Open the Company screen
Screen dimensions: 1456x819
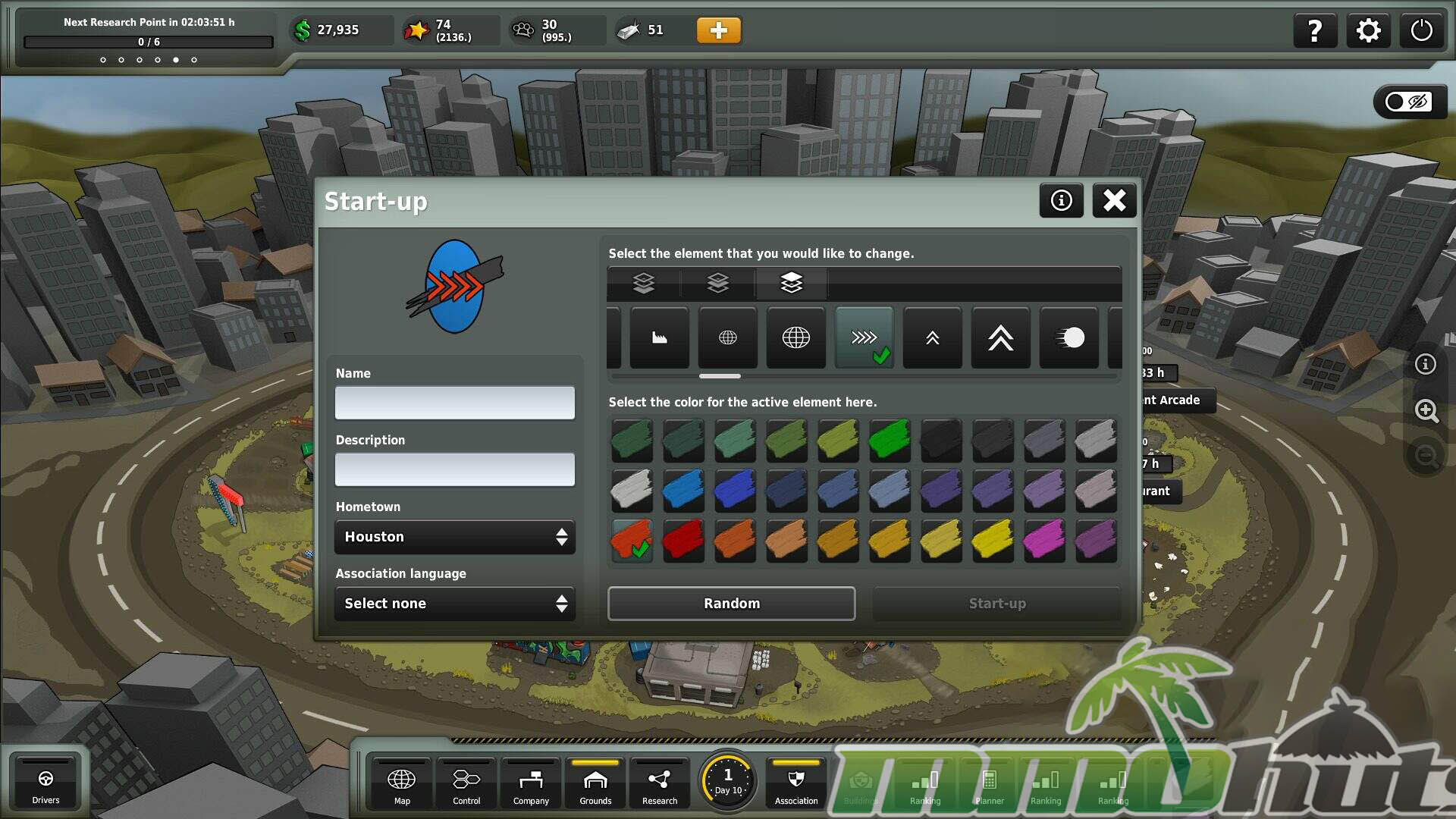pyautogui.click(x=531, y=785)
